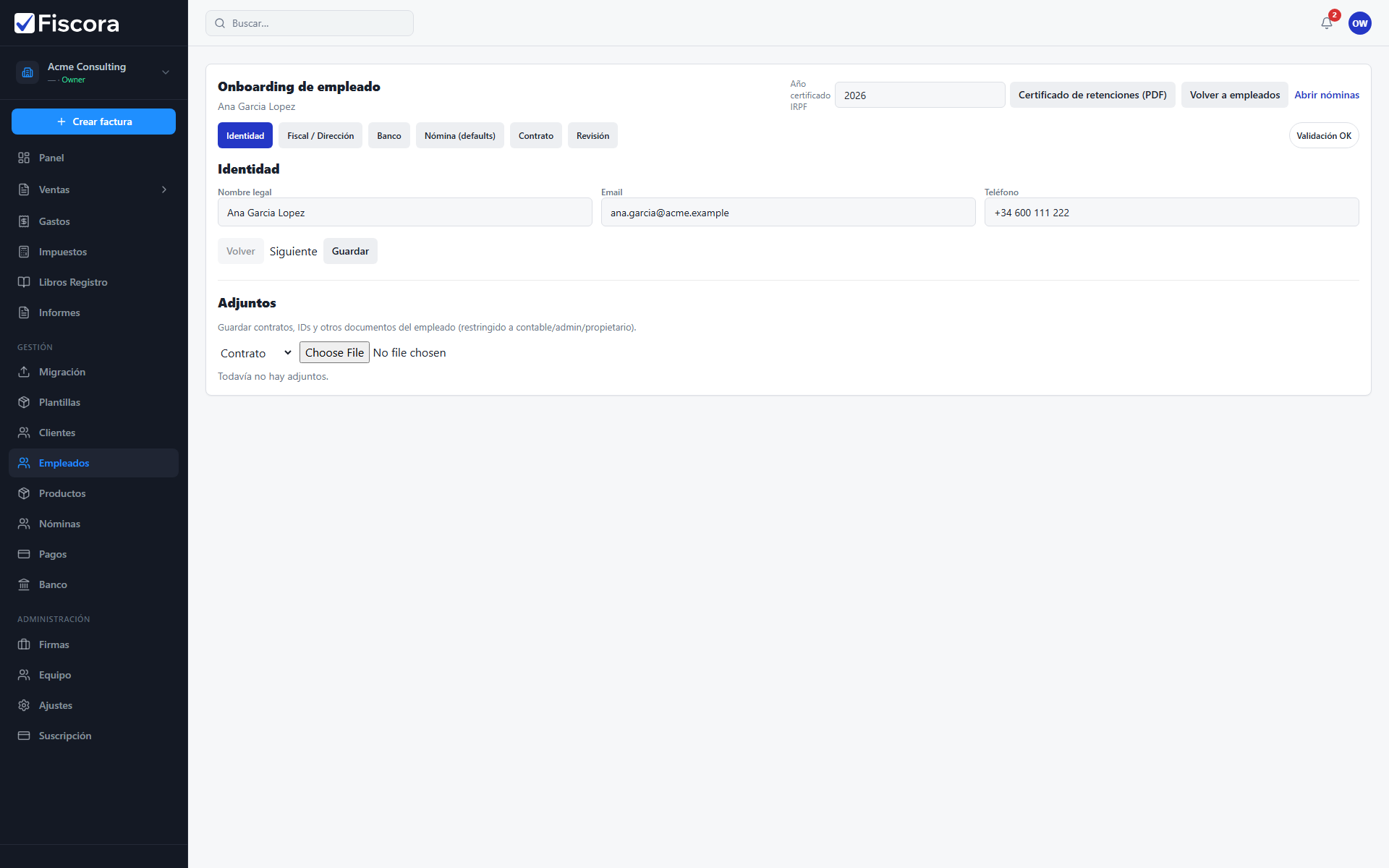Click 'Todavía no hay adjuntos.' text
The height and width of the screenshot is (868, 1389).
[273, 377]
